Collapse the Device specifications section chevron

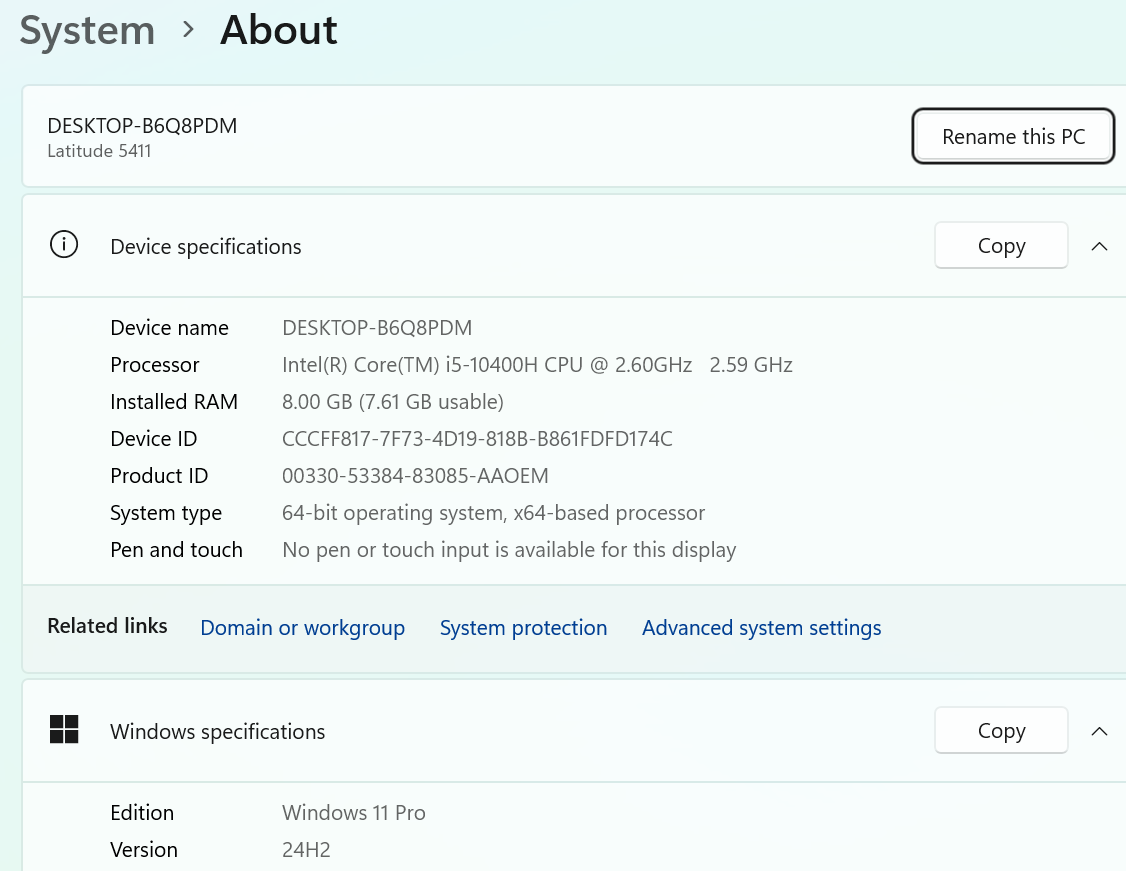pyautogui.click(x=1099, y=246)
